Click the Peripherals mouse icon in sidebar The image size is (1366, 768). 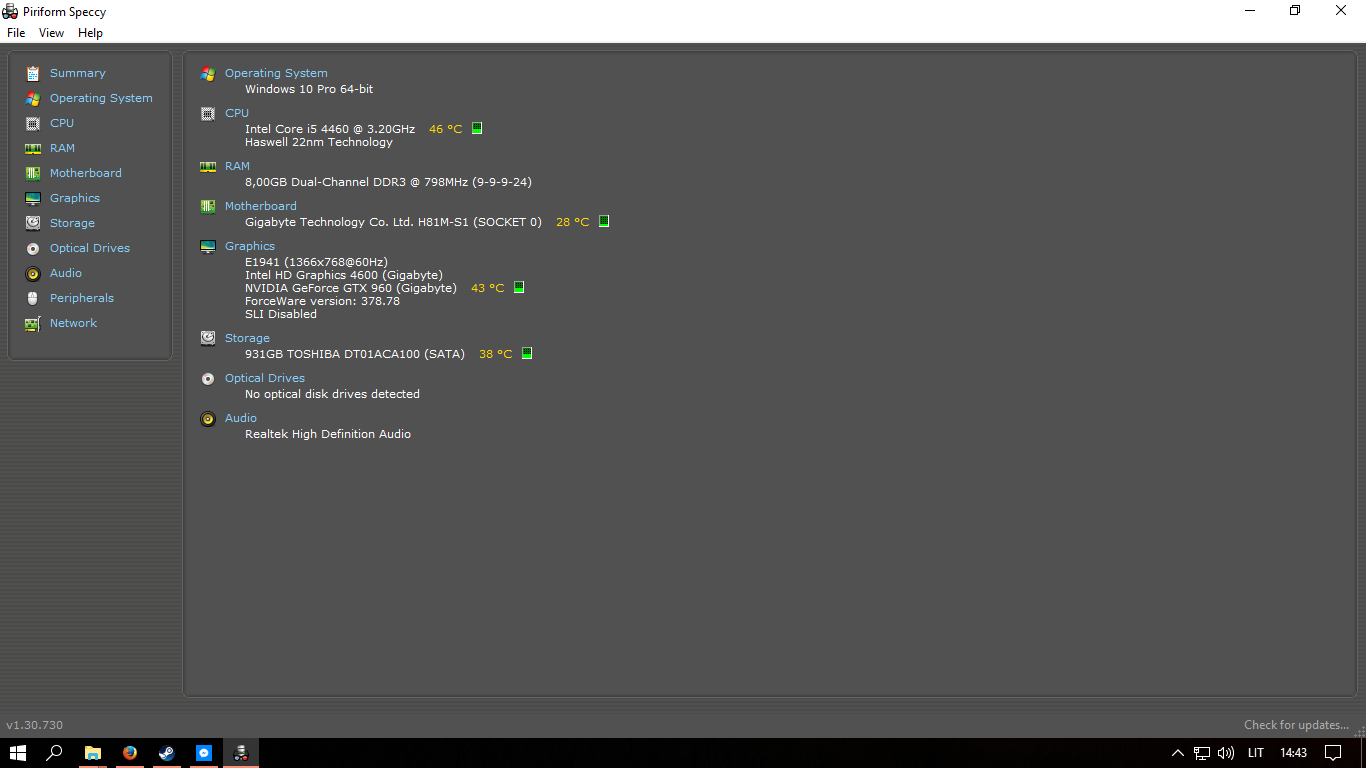pos(33,298)
